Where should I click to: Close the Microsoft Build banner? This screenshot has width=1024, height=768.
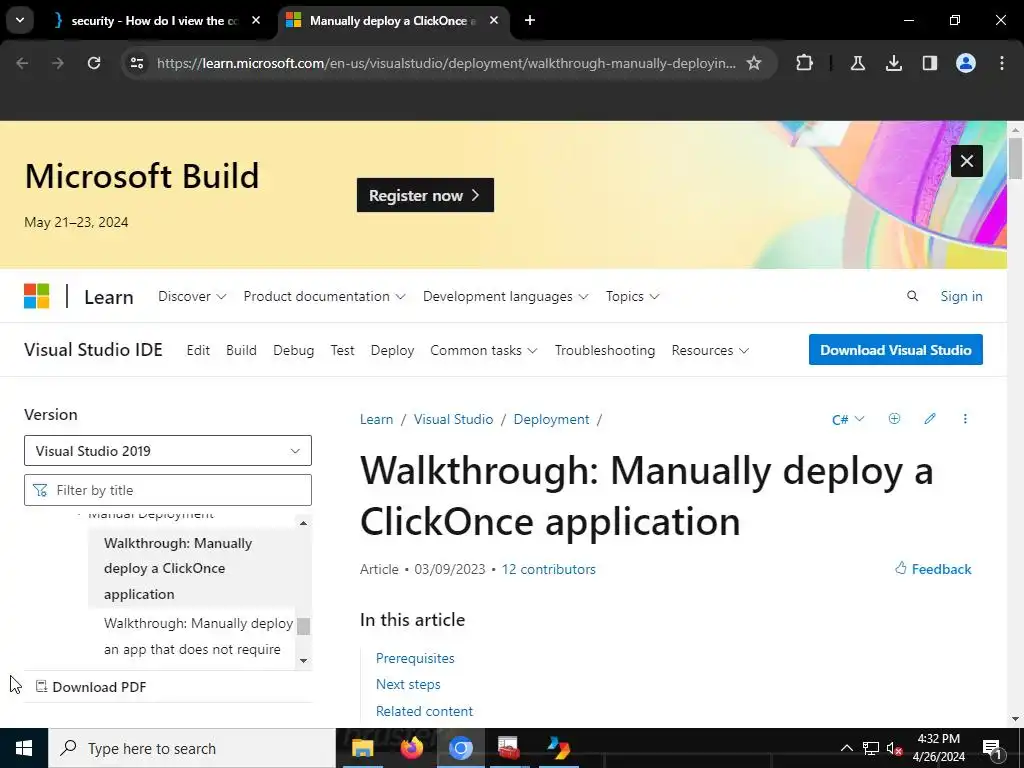coord(967,161)
